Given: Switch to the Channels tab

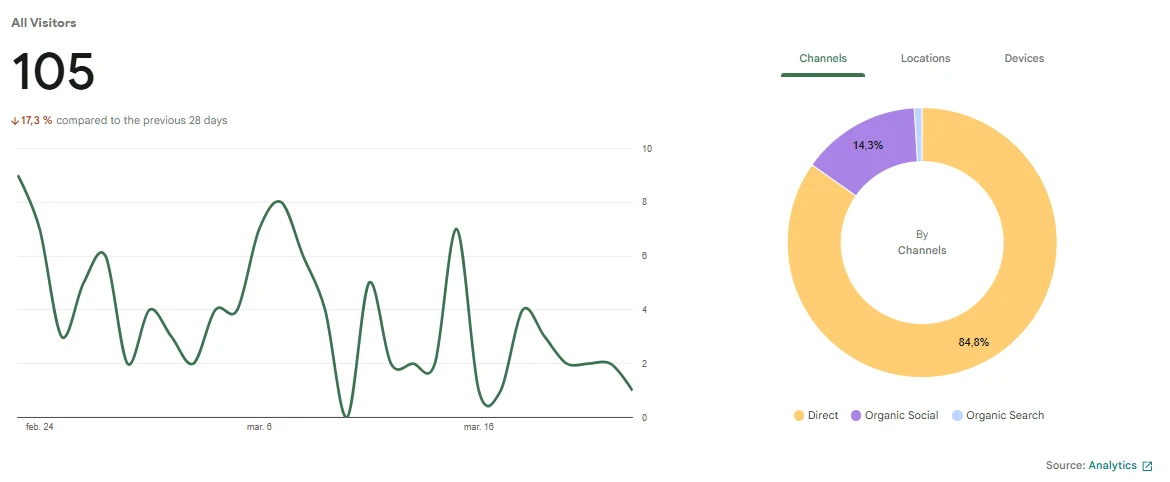Looking at the screenshot, I should [x=823, y=59].
